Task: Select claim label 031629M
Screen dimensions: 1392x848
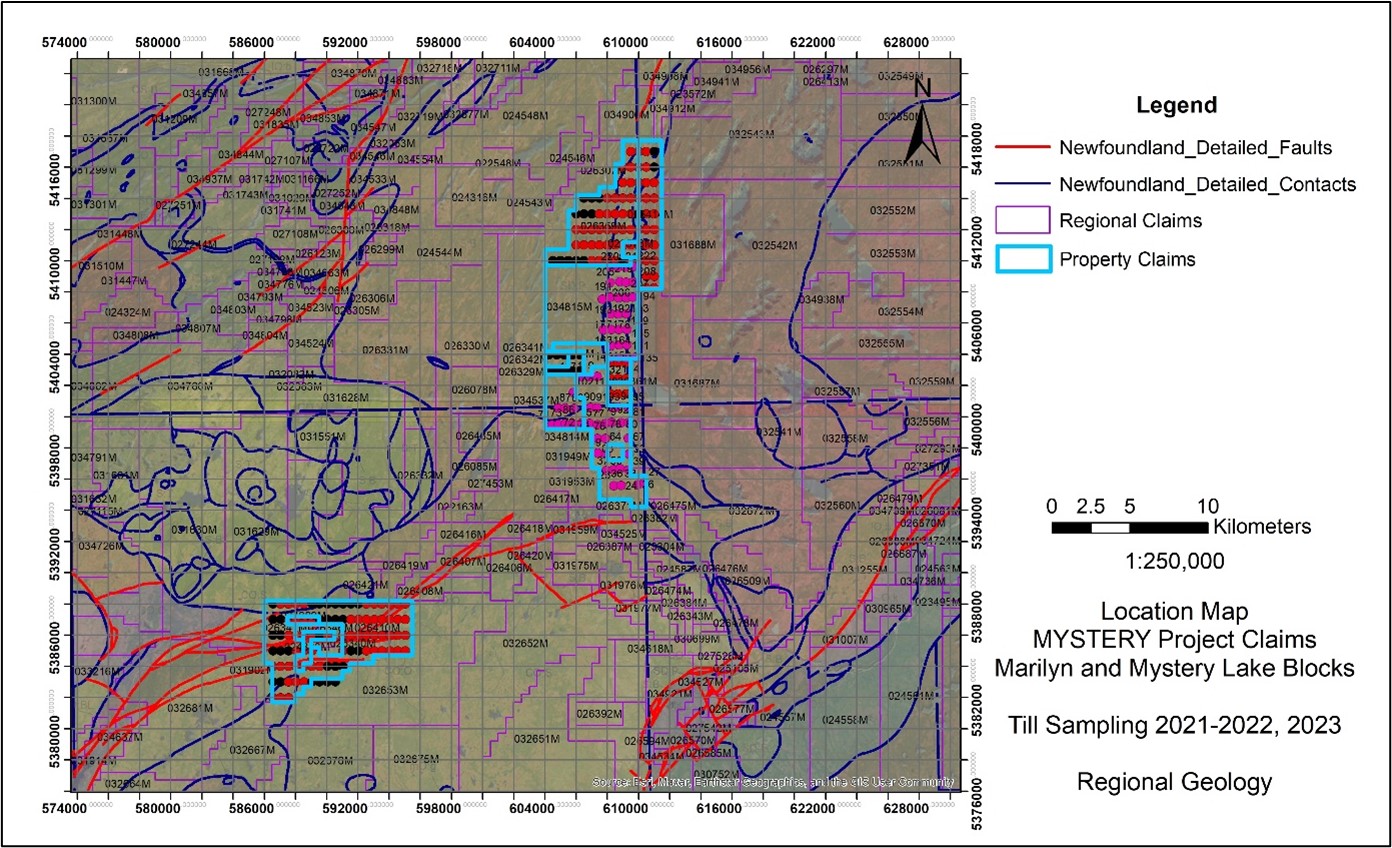Action: coord(255,532)
